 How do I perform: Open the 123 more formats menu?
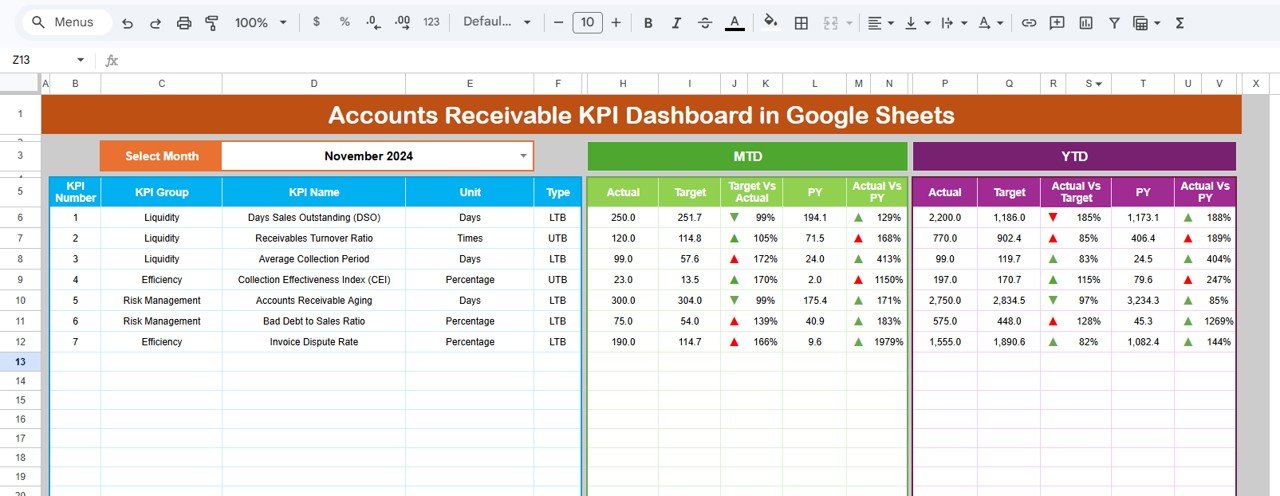pos(431,22)
